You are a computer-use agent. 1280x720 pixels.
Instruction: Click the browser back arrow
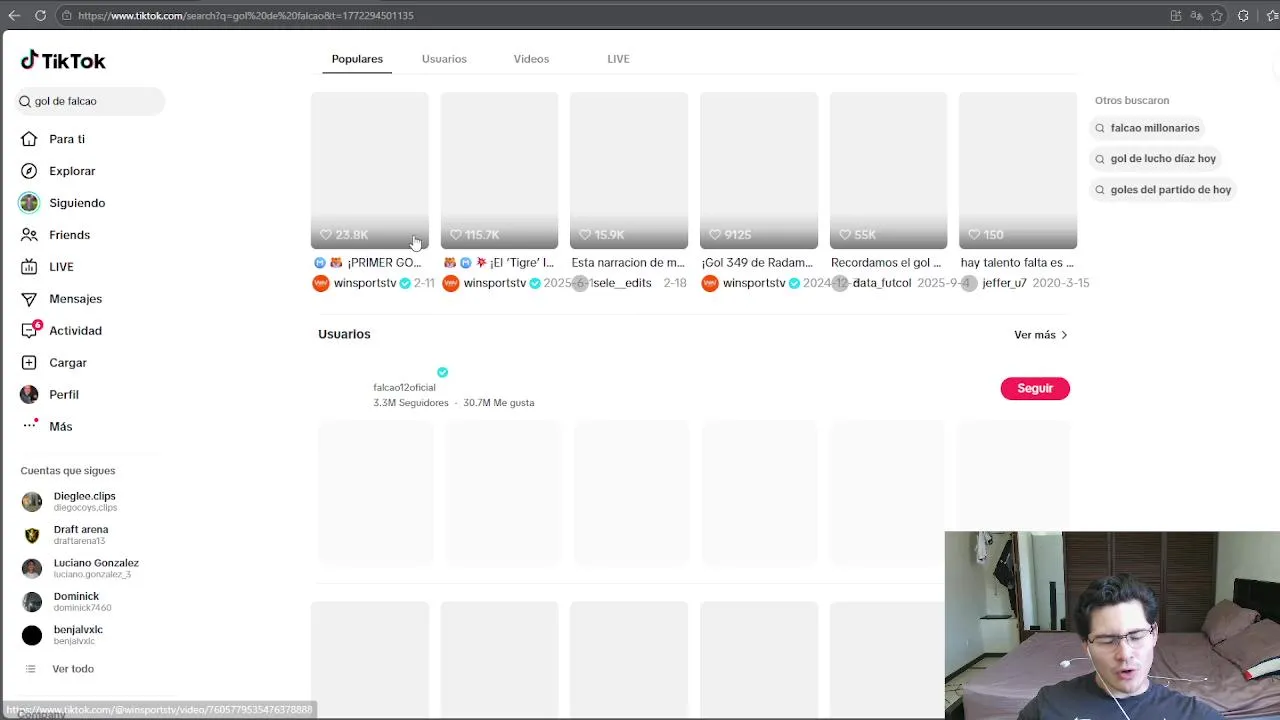pos(14,15)
